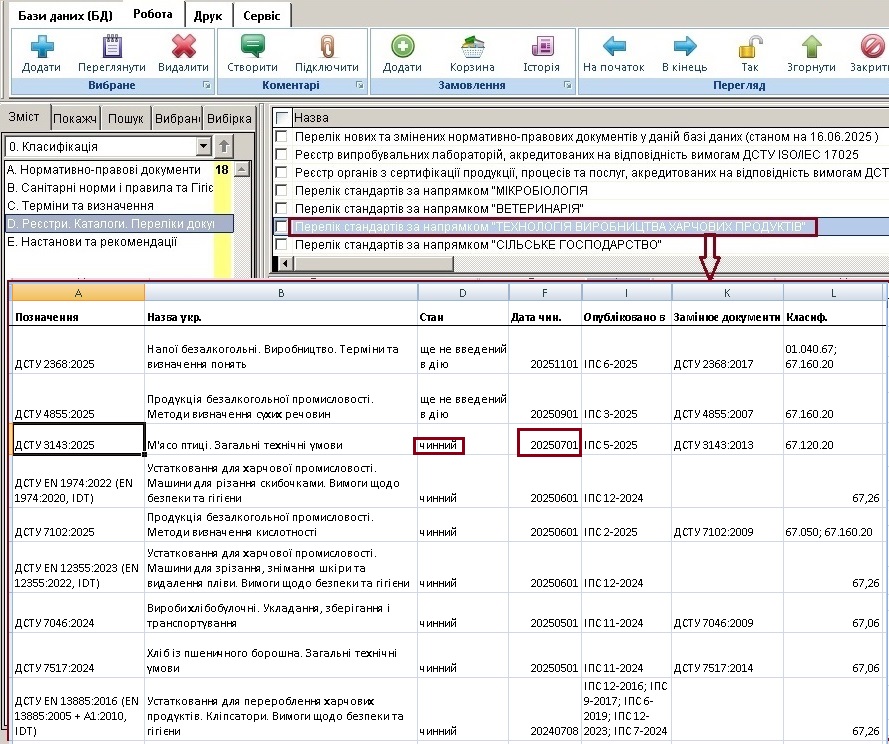Jump to start with На початок arrow
This screenshot has height=744, width=889.
point(613,47)
